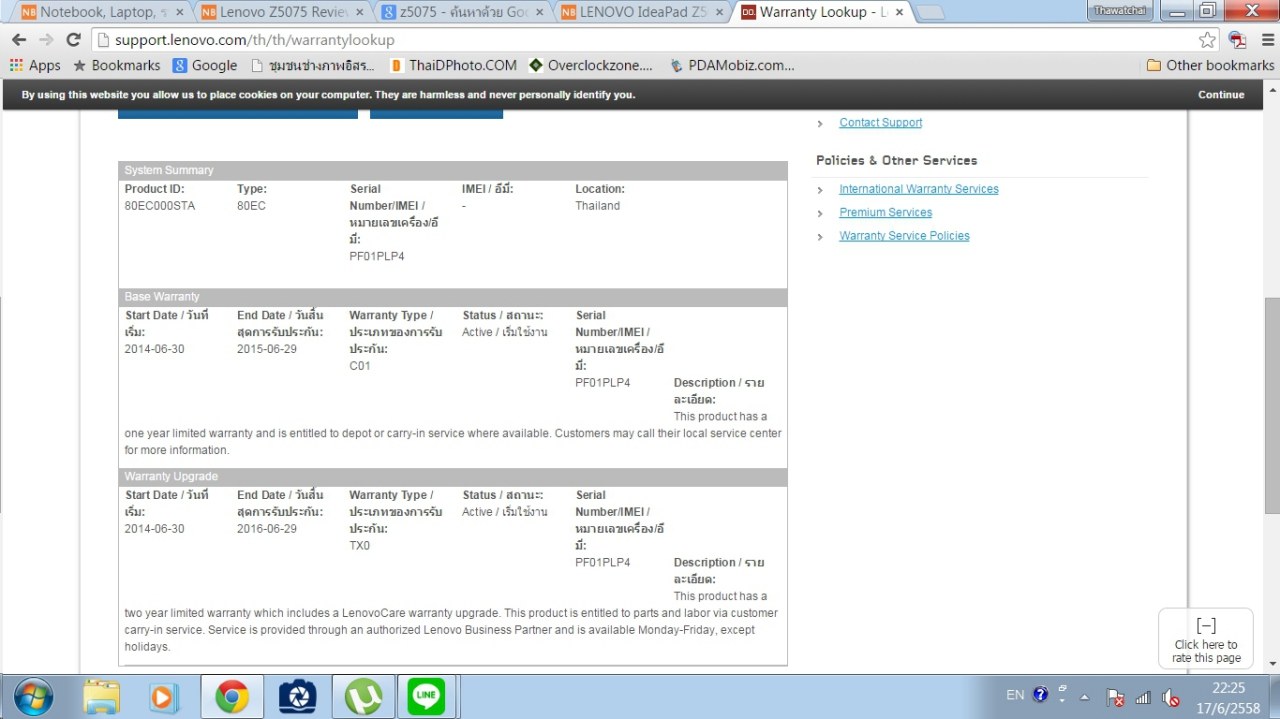Open Warranty Service Policies link
The width and height of the screenshot is (1280, 719).
pos(904,236)
